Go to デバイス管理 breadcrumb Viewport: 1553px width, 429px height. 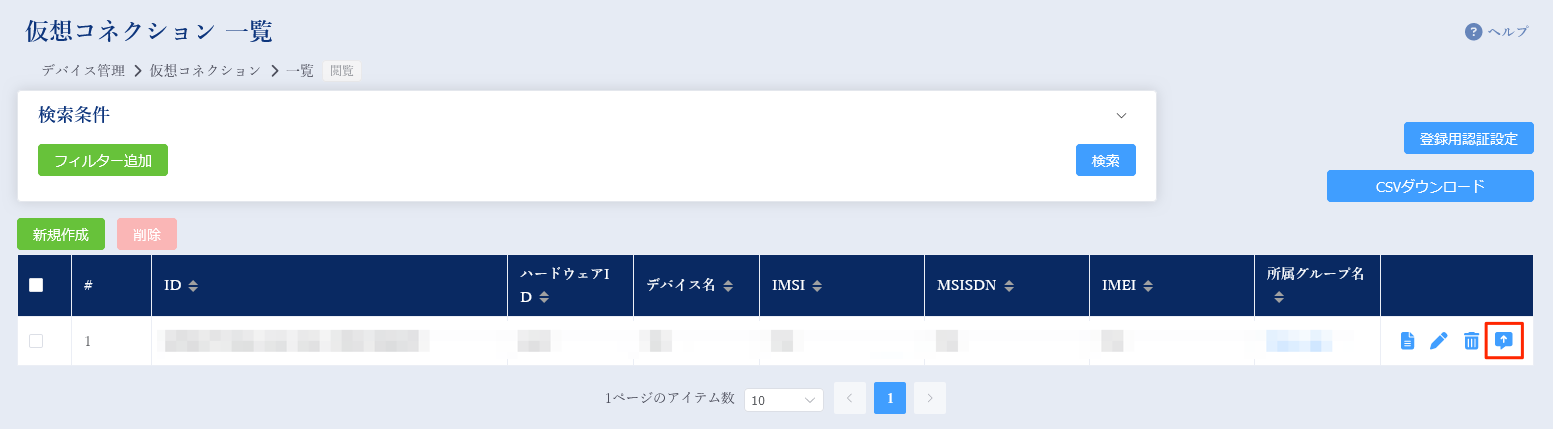(x=83, y=71)
